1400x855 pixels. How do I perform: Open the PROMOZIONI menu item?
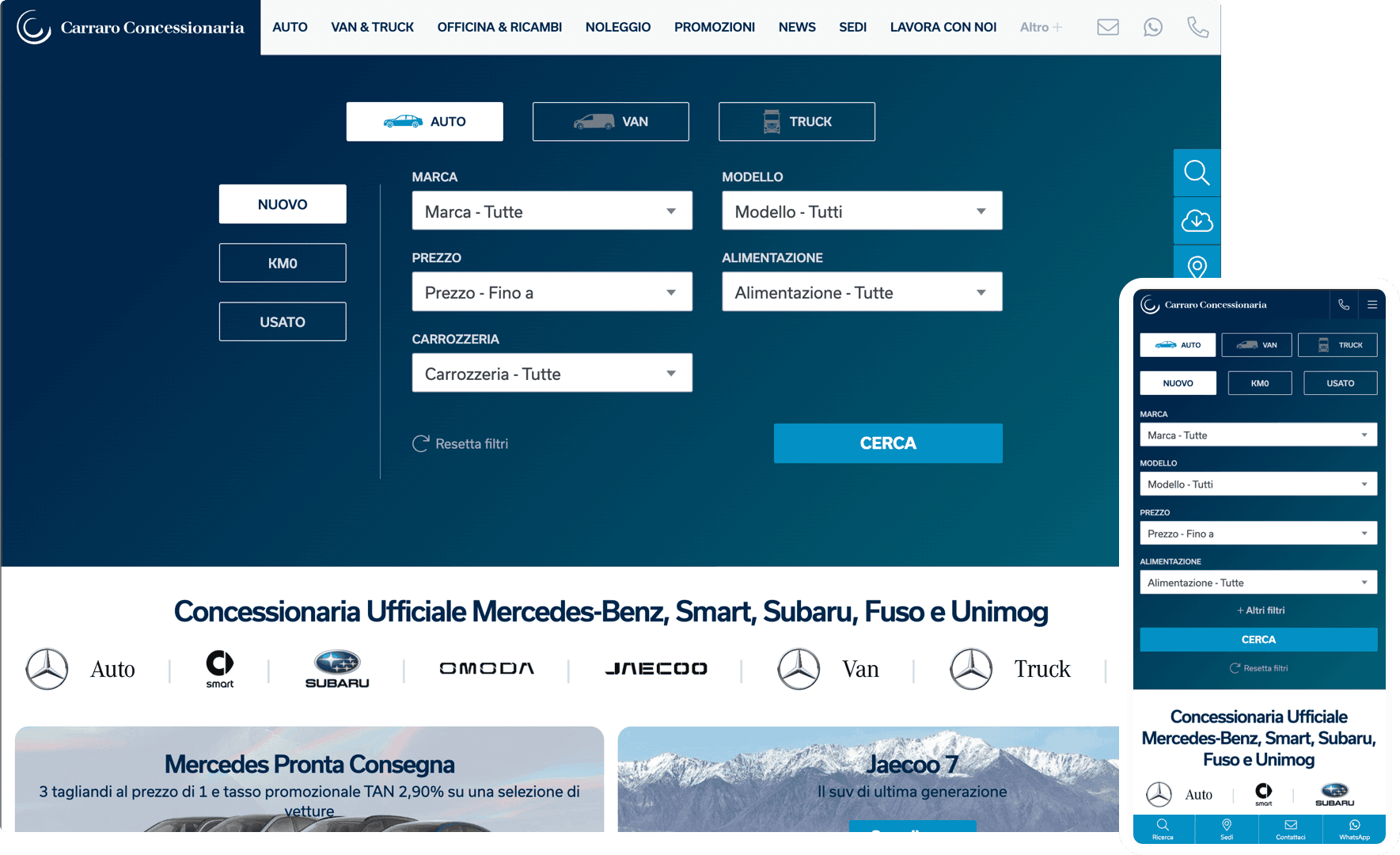(715, 27)
